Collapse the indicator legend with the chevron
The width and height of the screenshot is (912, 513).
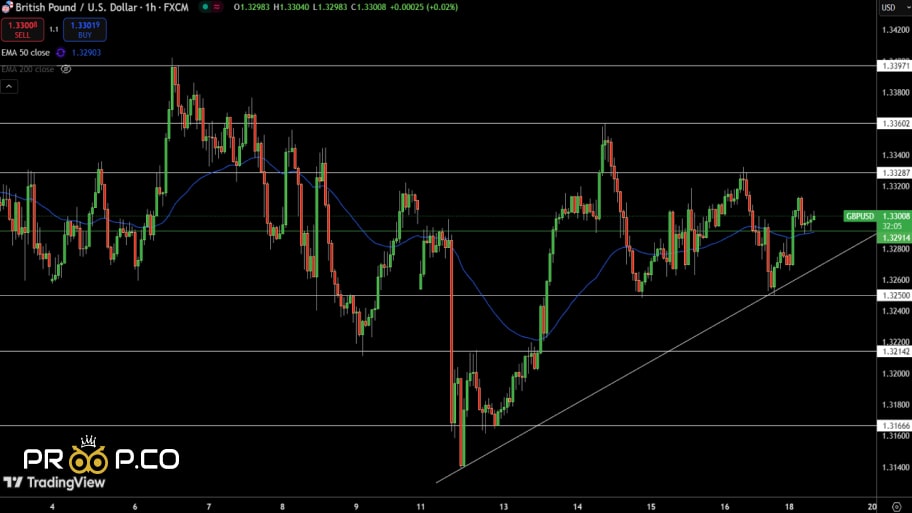[x=9, y=87]
